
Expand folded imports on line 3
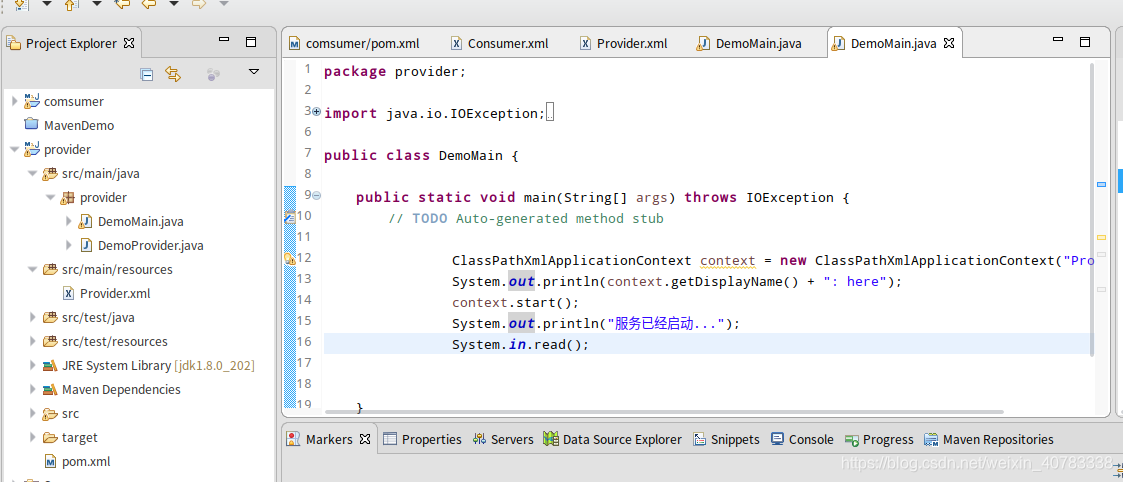tap(316, 111)
